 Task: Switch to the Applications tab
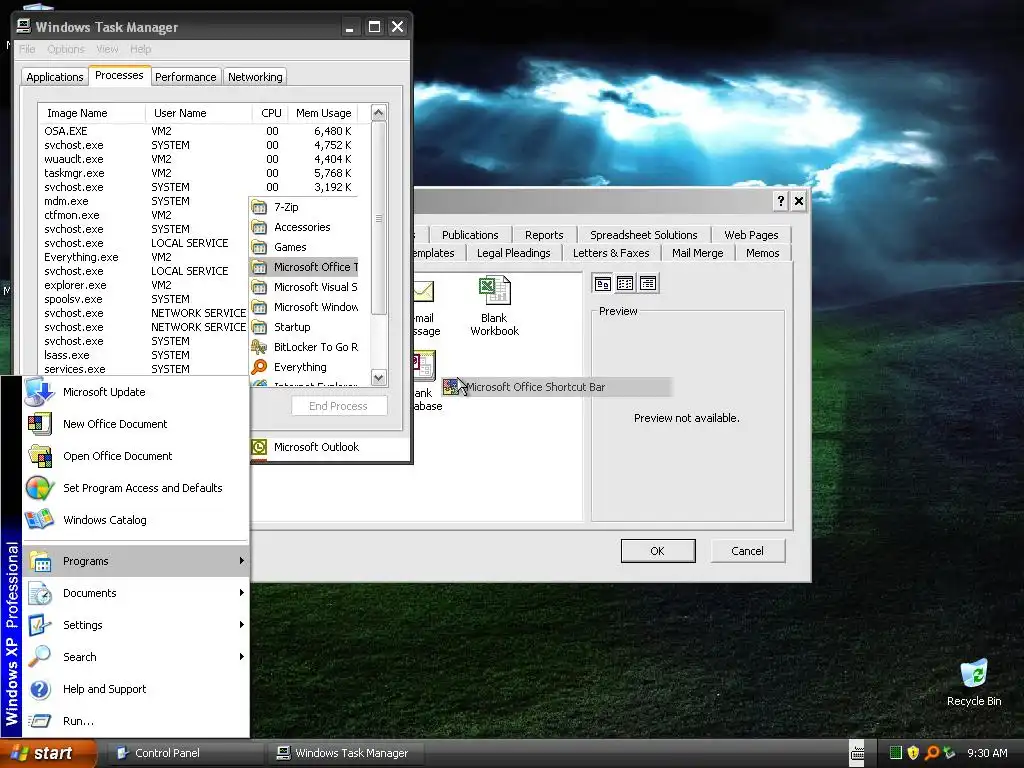point(55,77)
